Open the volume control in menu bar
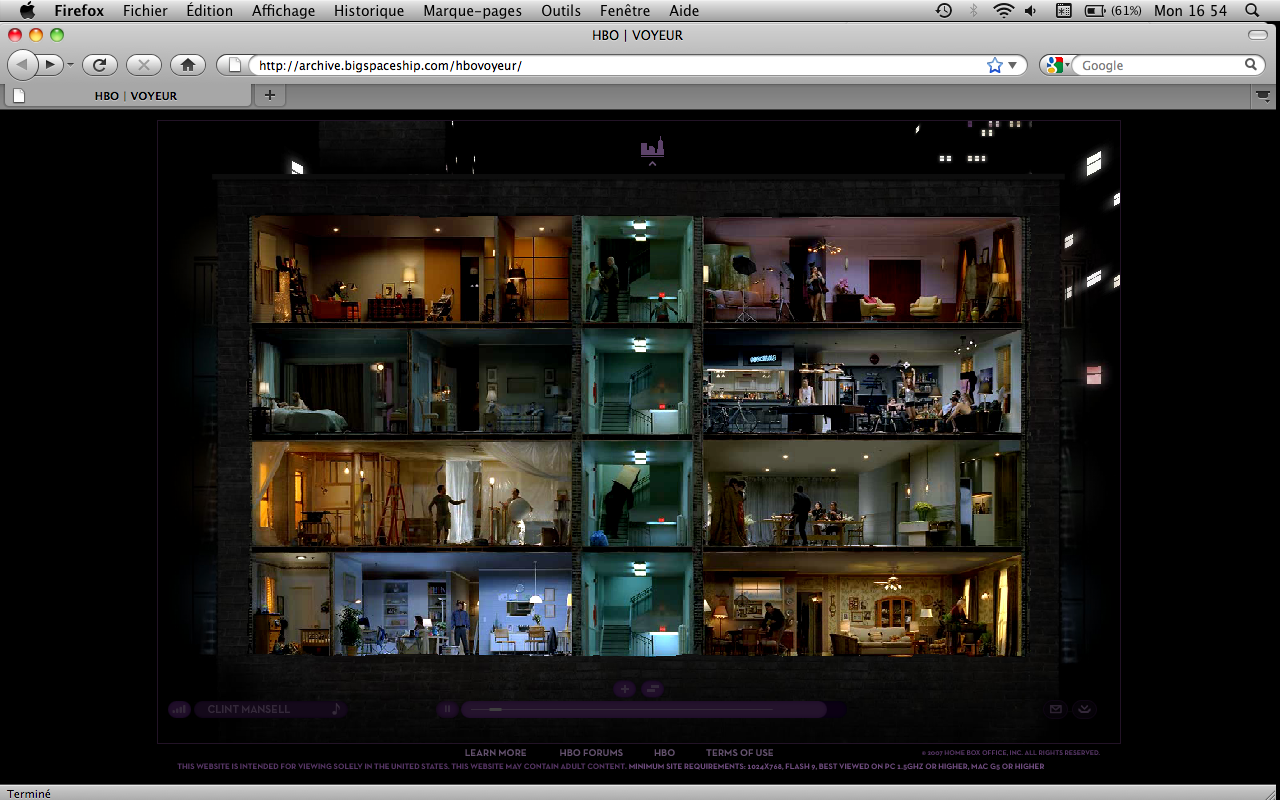This screenshot has height=800, width=1280. coord(1031,11)
